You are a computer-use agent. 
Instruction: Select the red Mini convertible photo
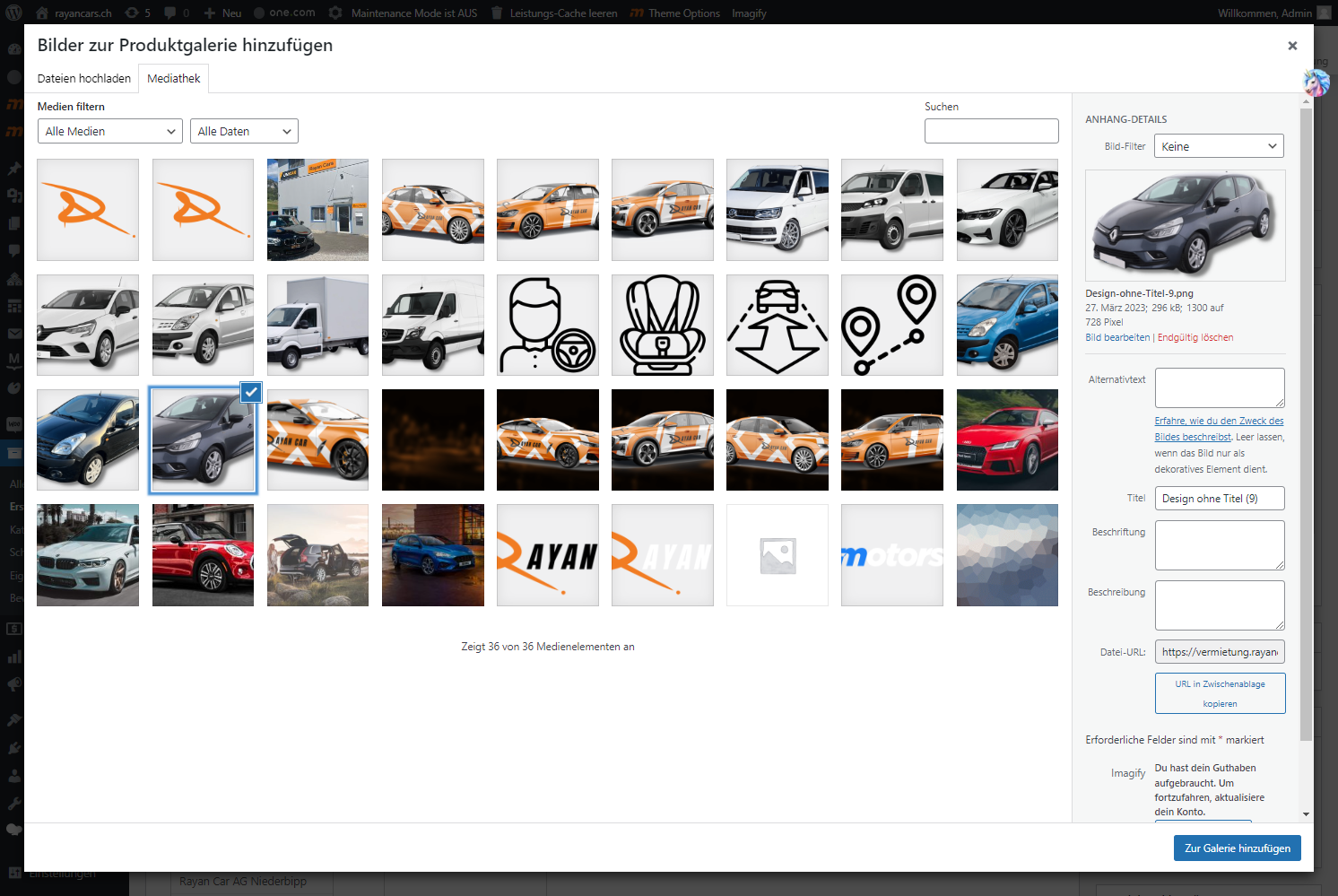point(203,555)
